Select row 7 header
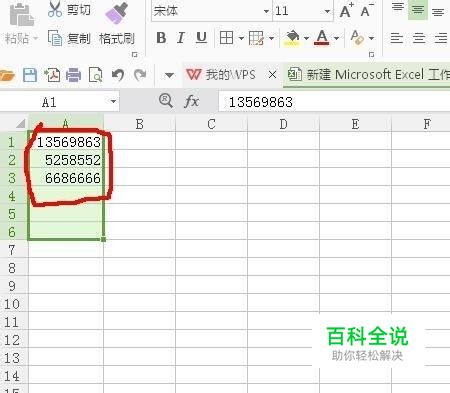This screenshot has height=393, width=450. click(x=13, y=250)
